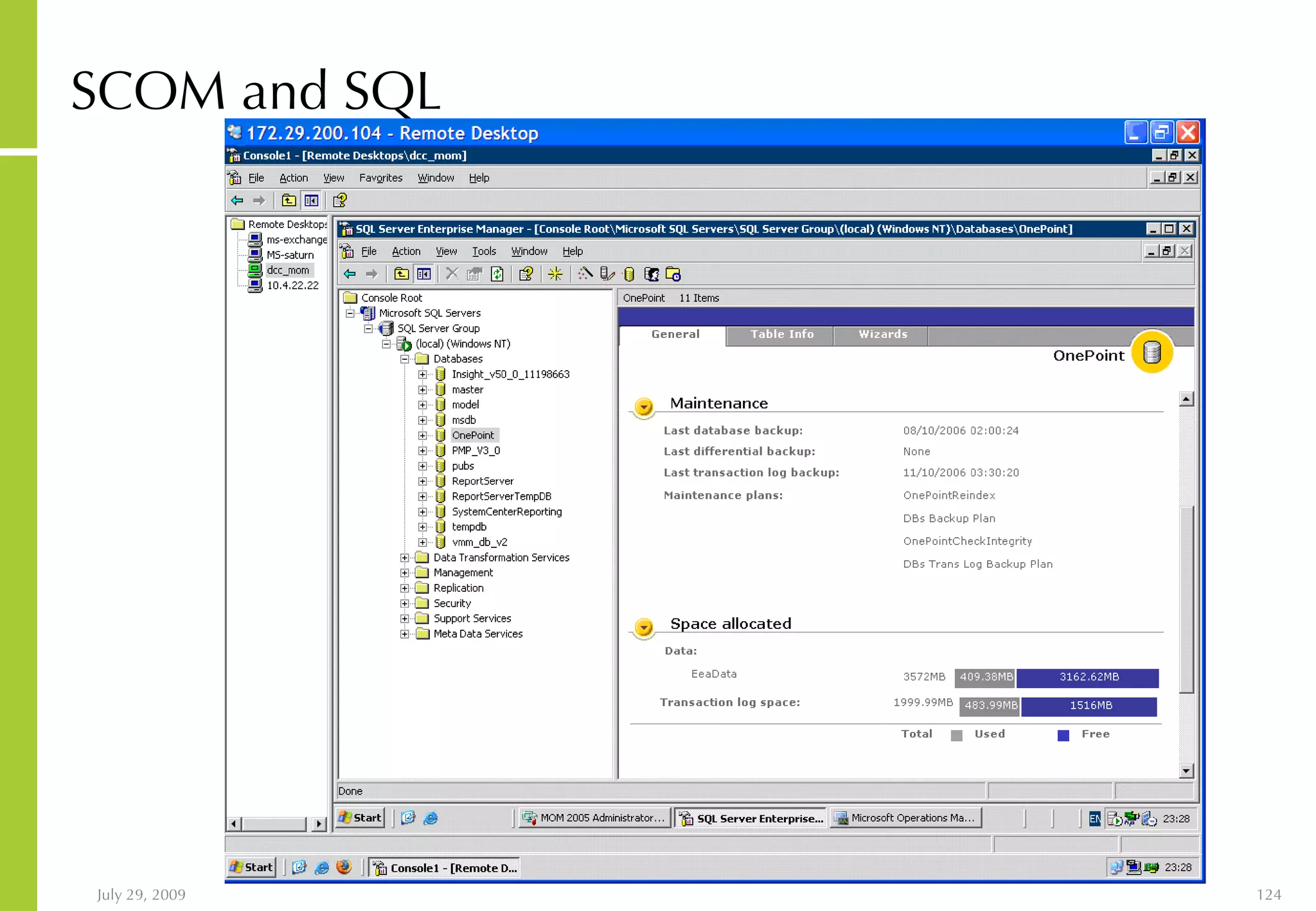This screenshot has height=911, width=1316.
Task: Expand the Security folder
Action: pyautogui.click(x=404, y=603)
